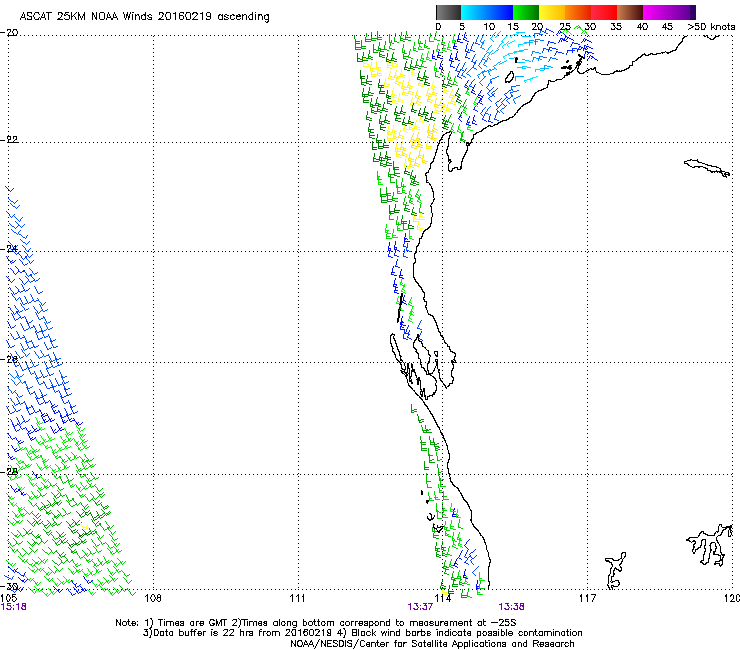
Task: Click the longitude label '108'
Action: coord(153,598)
